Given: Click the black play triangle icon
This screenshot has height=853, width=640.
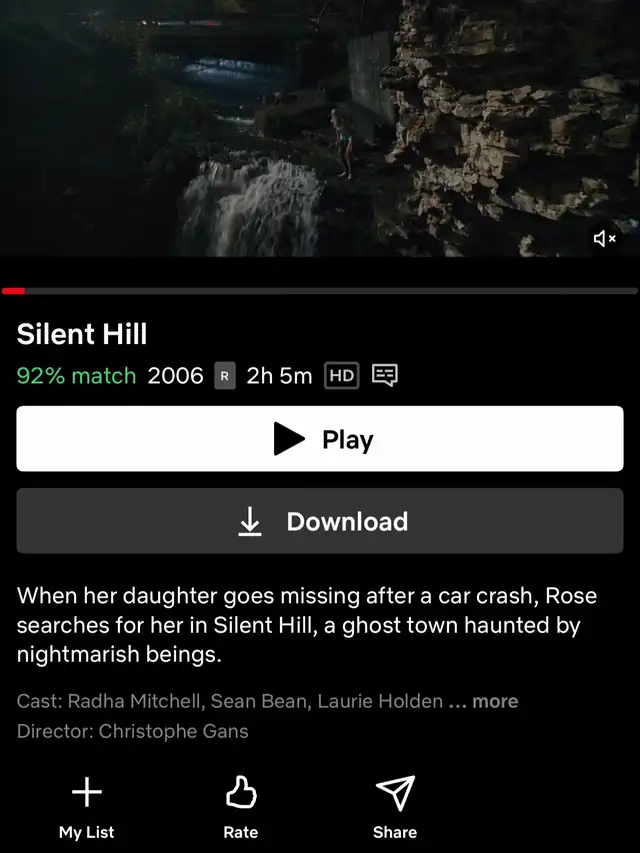Looking at the screenshot, I should pos(289,438).
